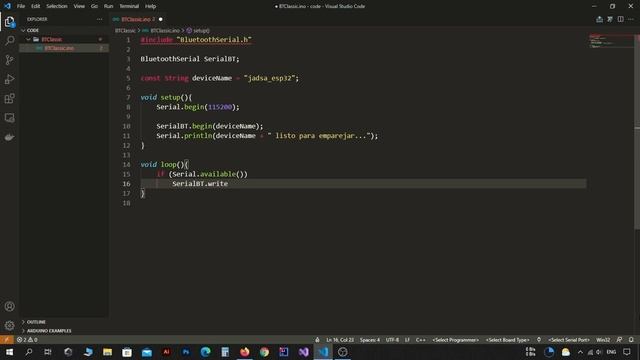Change LF end of line sequence
This screenshot has height=360, width=640.
[x=407, y=340]
